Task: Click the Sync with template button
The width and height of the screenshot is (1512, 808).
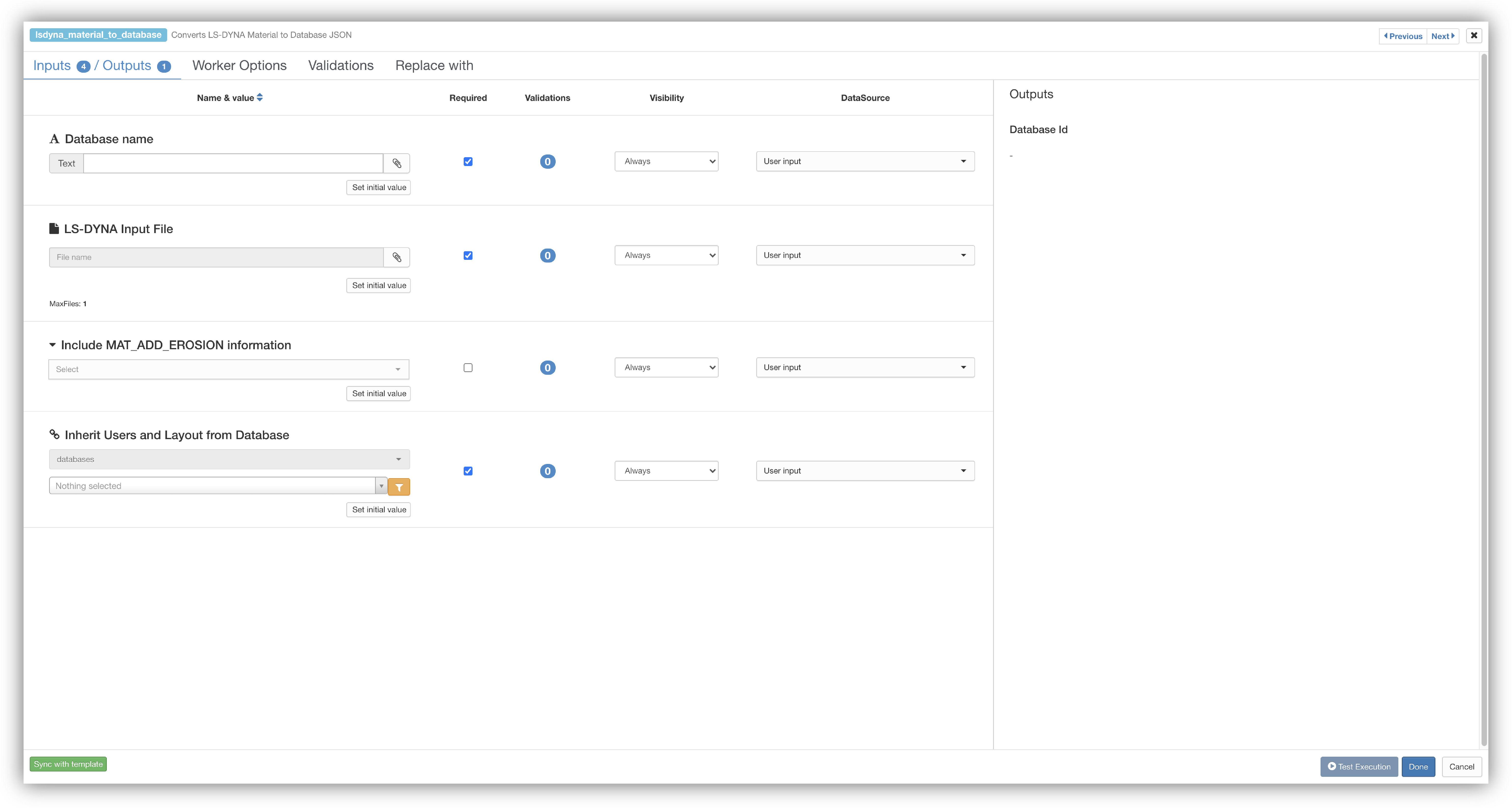Action: tap(68, 764)
